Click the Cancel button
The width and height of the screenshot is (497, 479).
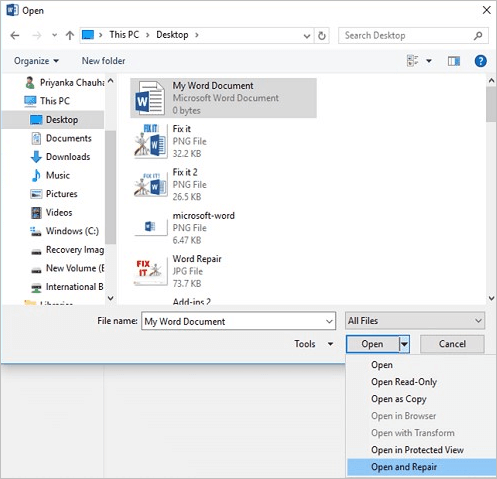[452, 344]
